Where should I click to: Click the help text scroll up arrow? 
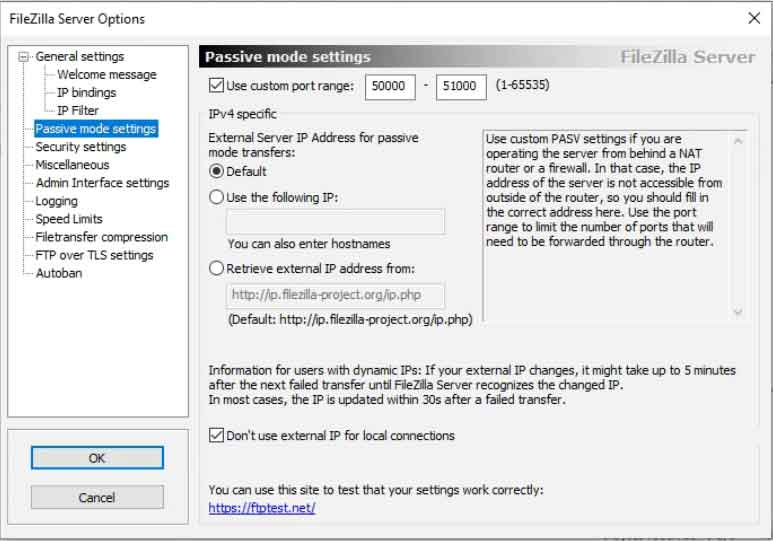click(x=738, y=141)
